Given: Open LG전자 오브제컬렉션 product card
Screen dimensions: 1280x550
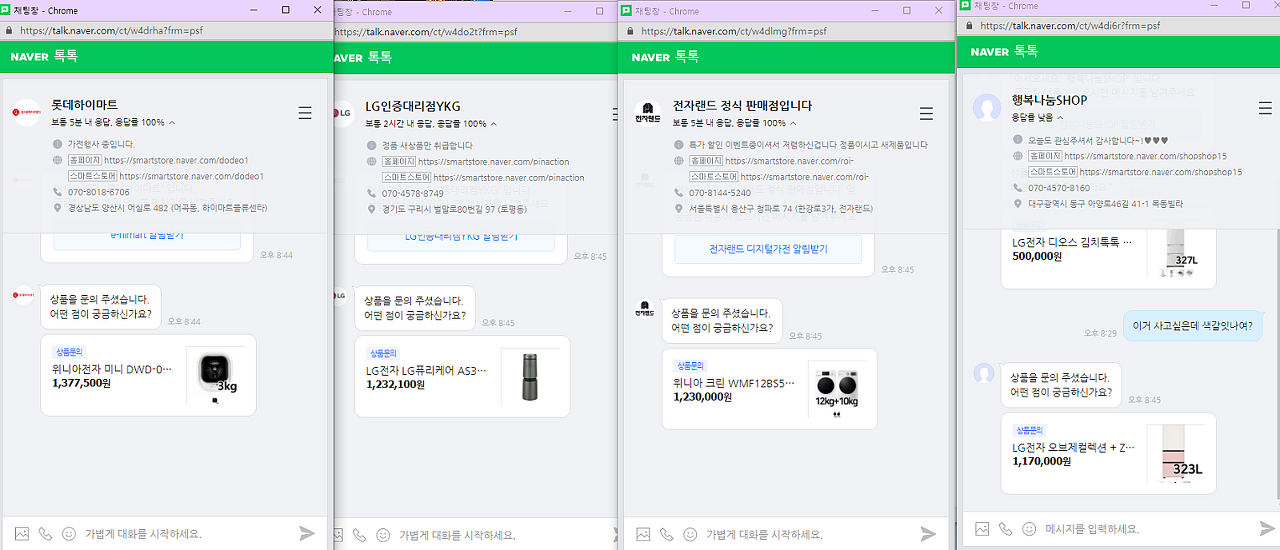Looking at the screenshot, I should tap(1108, 453).
